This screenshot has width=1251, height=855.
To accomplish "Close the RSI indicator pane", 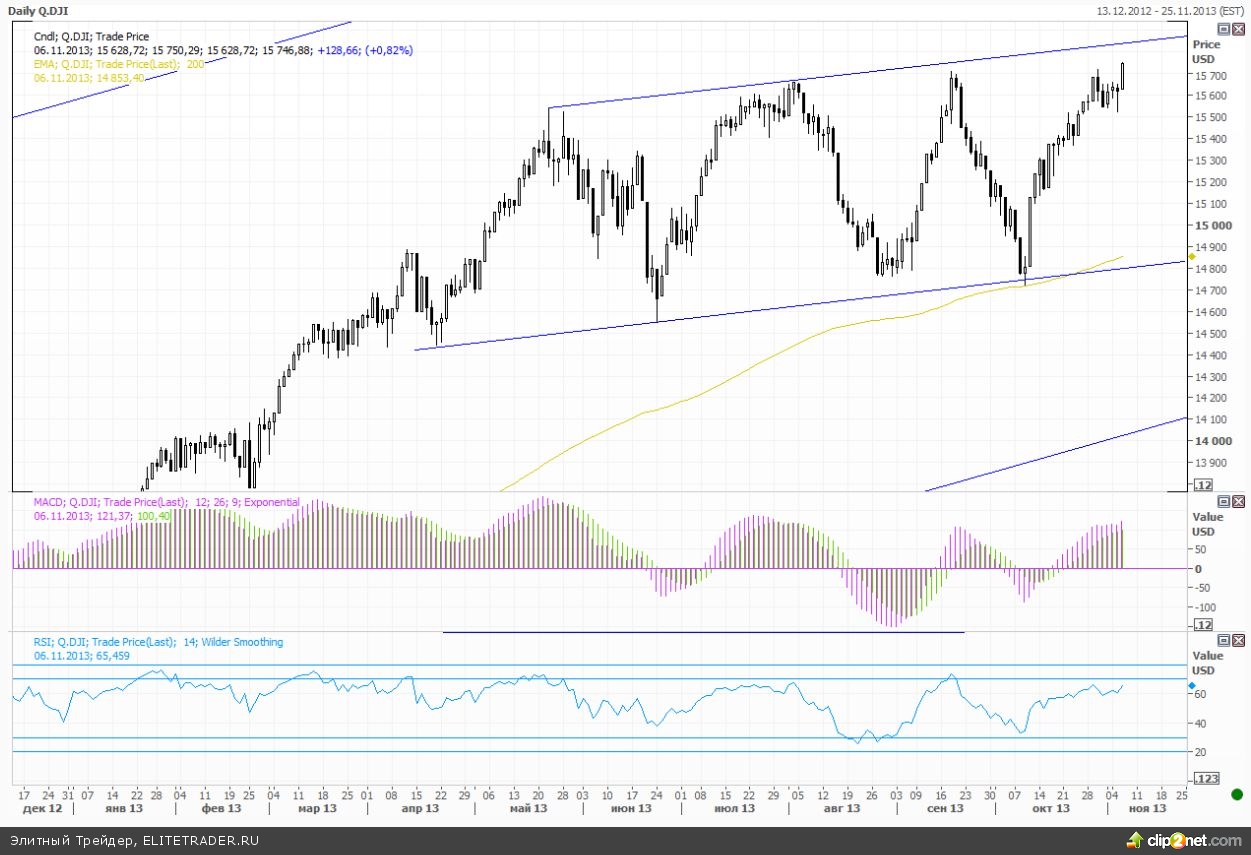I will [x=1239, y=640].
